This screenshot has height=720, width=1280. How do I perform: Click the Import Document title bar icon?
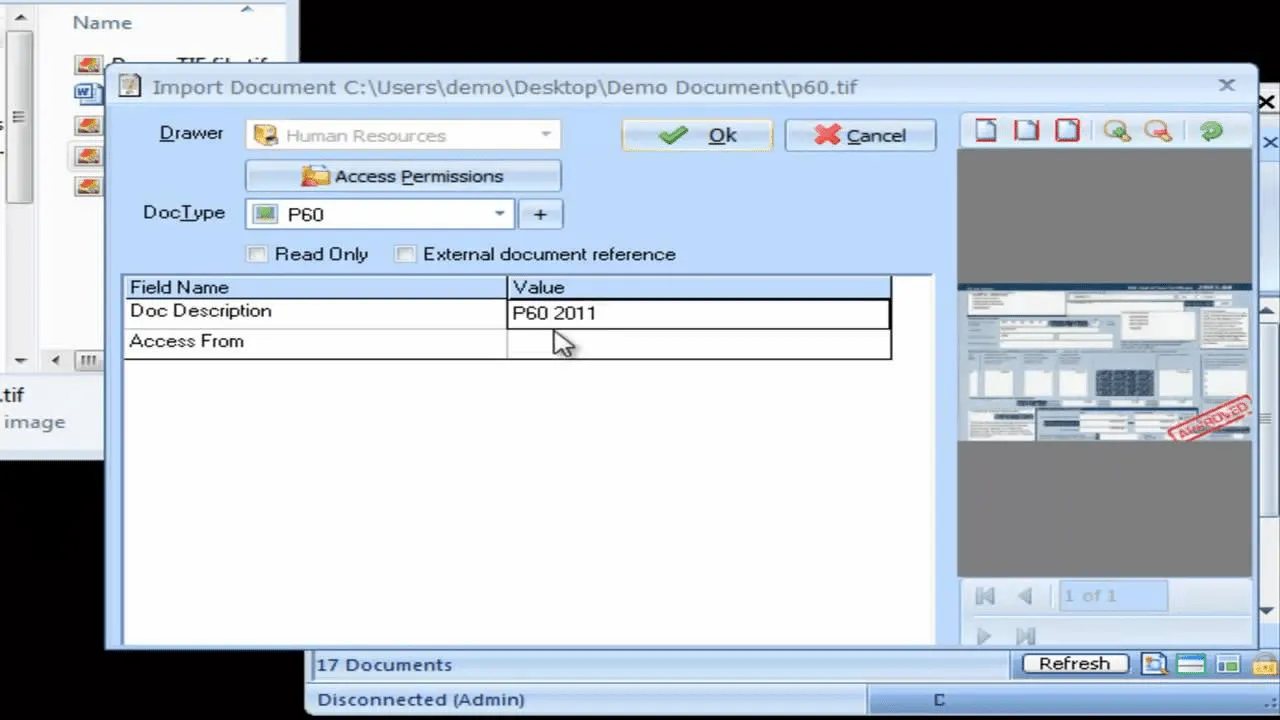tap(129, 86)
